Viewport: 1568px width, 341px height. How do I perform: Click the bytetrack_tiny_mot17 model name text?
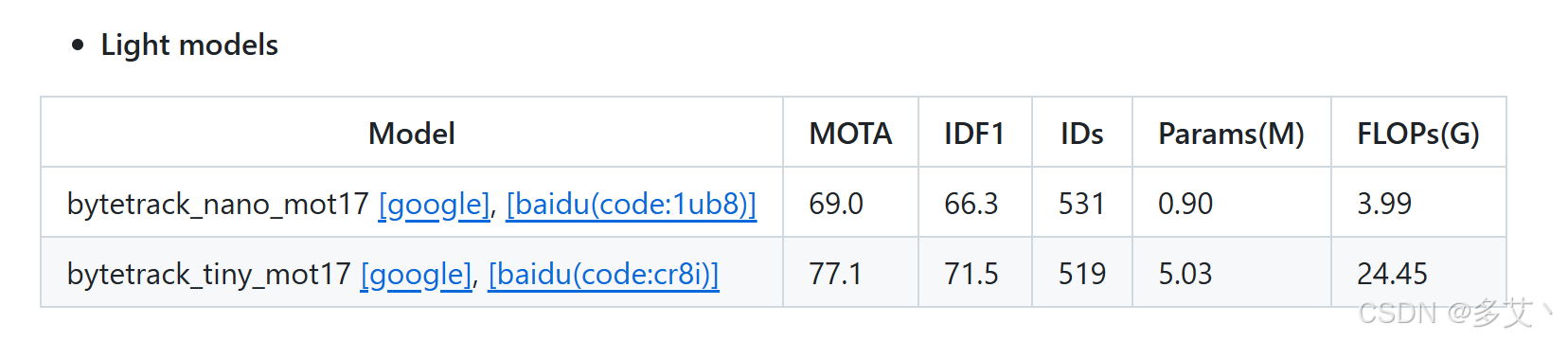[x=208, y=274]
